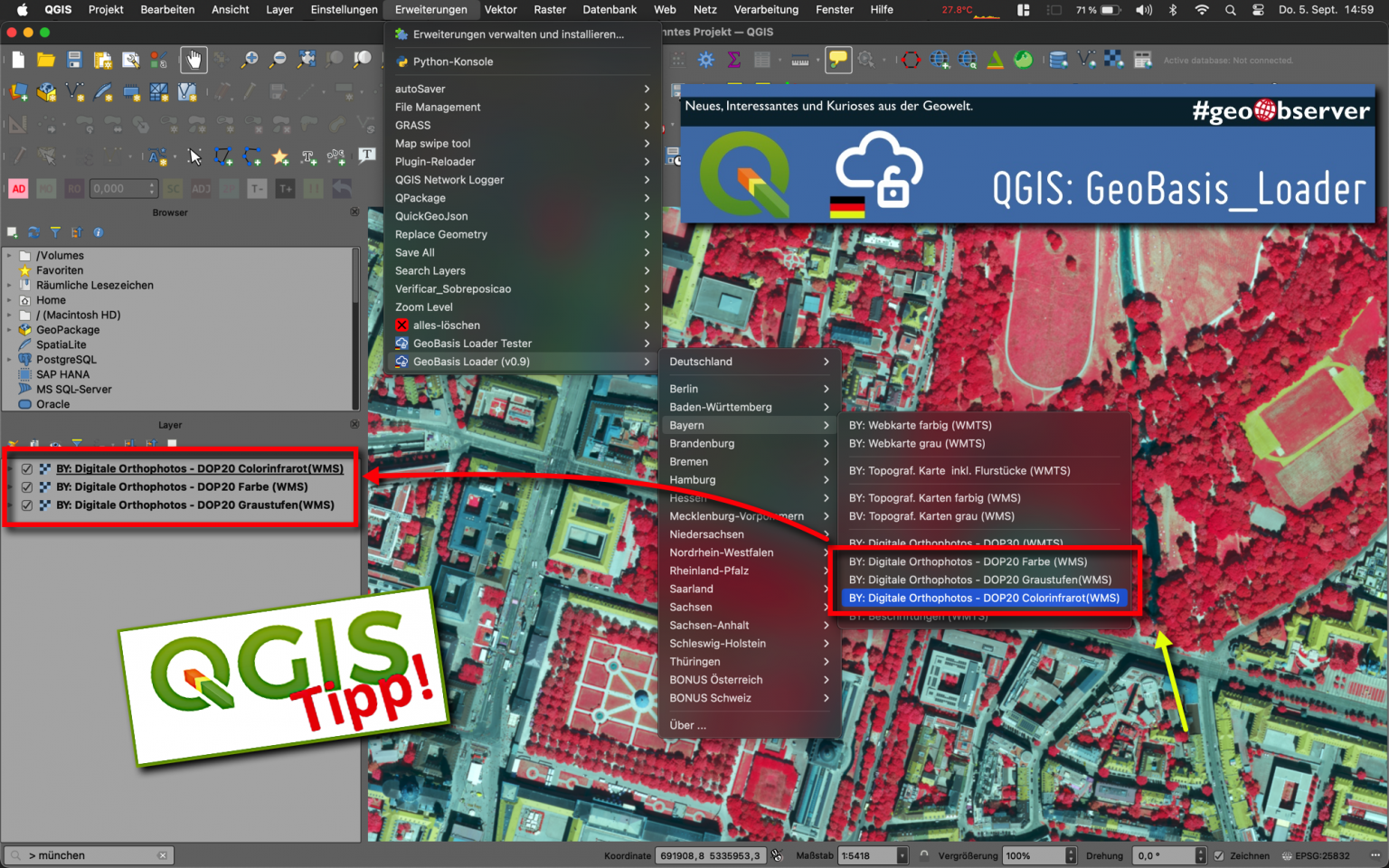1389x868 pixels.
Task: Select the Pan Map hand tool
Action: 194,60
